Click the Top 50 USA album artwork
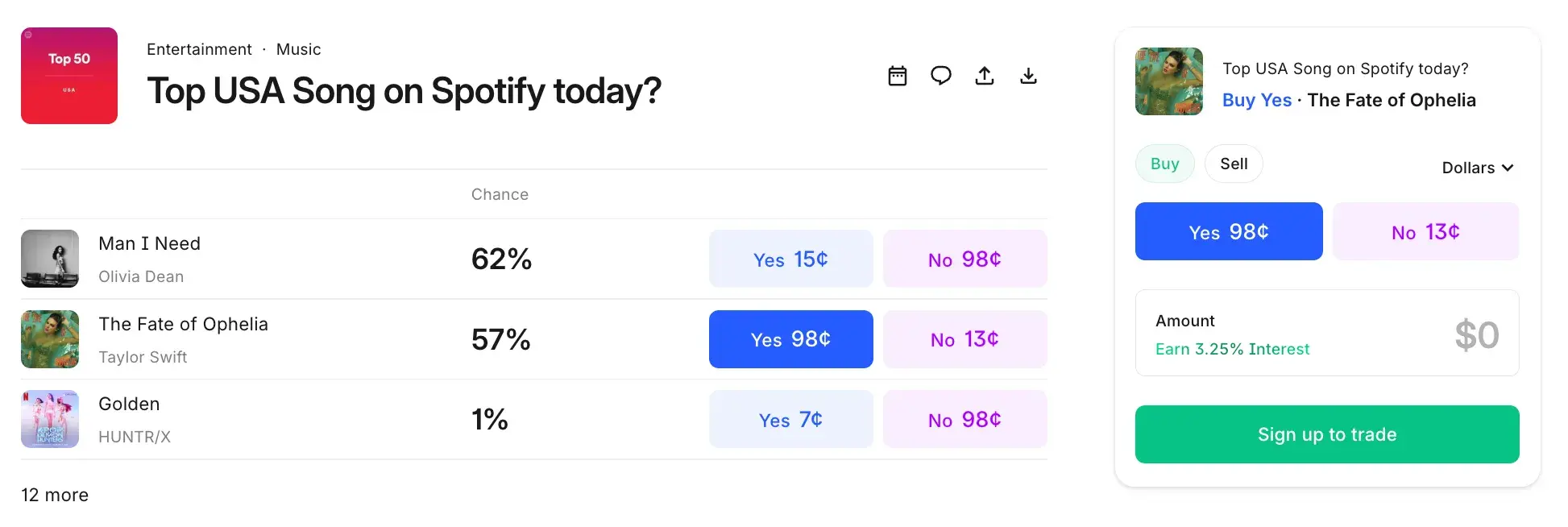The width and height of the screenshot is (1568, 527). [x=68, y=75]
